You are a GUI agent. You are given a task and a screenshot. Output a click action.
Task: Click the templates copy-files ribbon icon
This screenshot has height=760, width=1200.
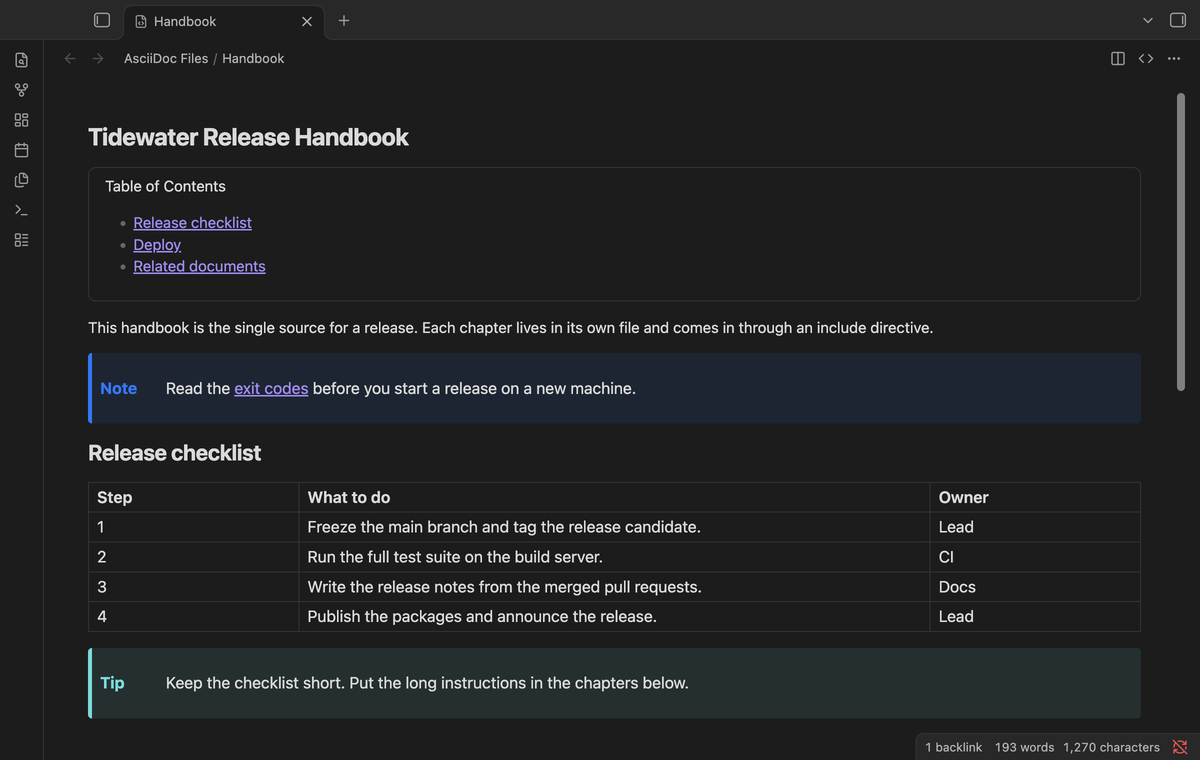(x=21, y=180)
